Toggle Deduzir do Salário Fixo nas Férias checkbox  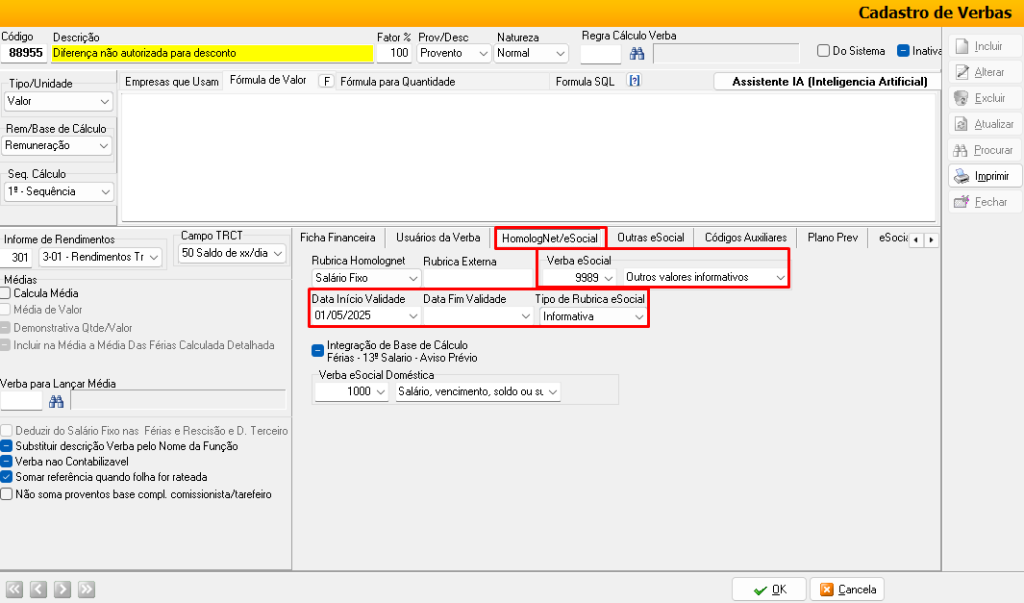pyautogui.click(x=7, y=431)
